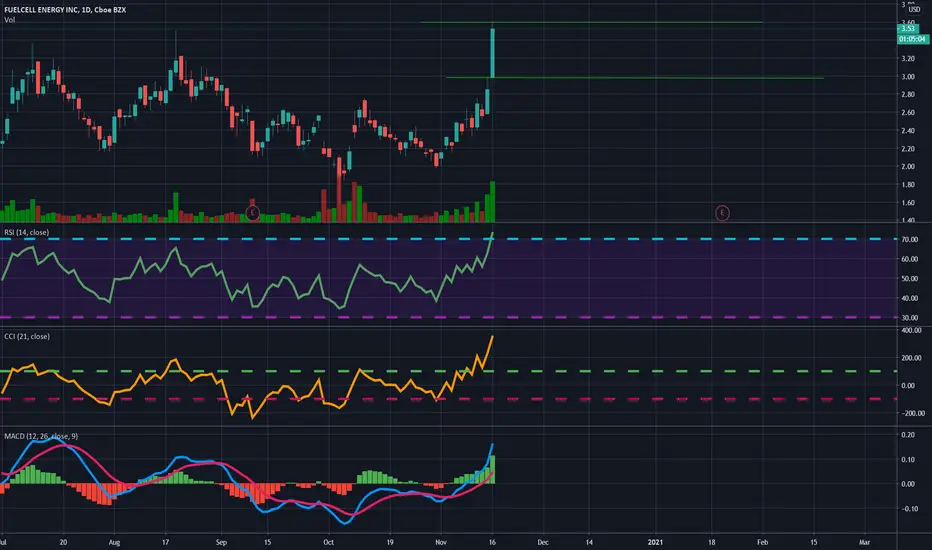The width and height of the screenshot is (932, 550).
Task: Click the 2.00 price axis label
Action: pos(908,166)
